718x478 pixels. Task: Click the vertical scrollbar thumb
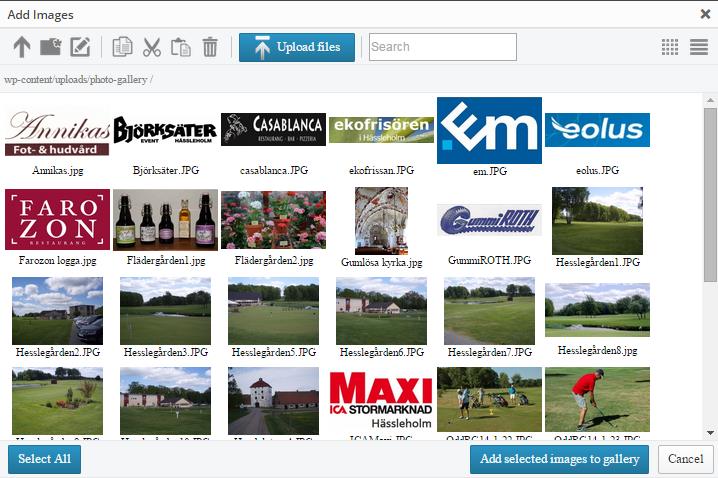pyautogui.click(x=710, y=195)
